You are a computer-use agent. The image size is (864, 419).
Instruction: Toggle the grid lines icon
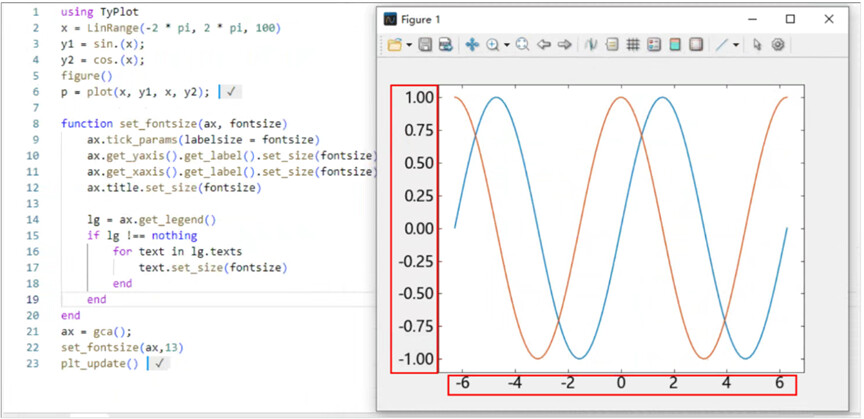pyautogui.click(x=633, y=45)
